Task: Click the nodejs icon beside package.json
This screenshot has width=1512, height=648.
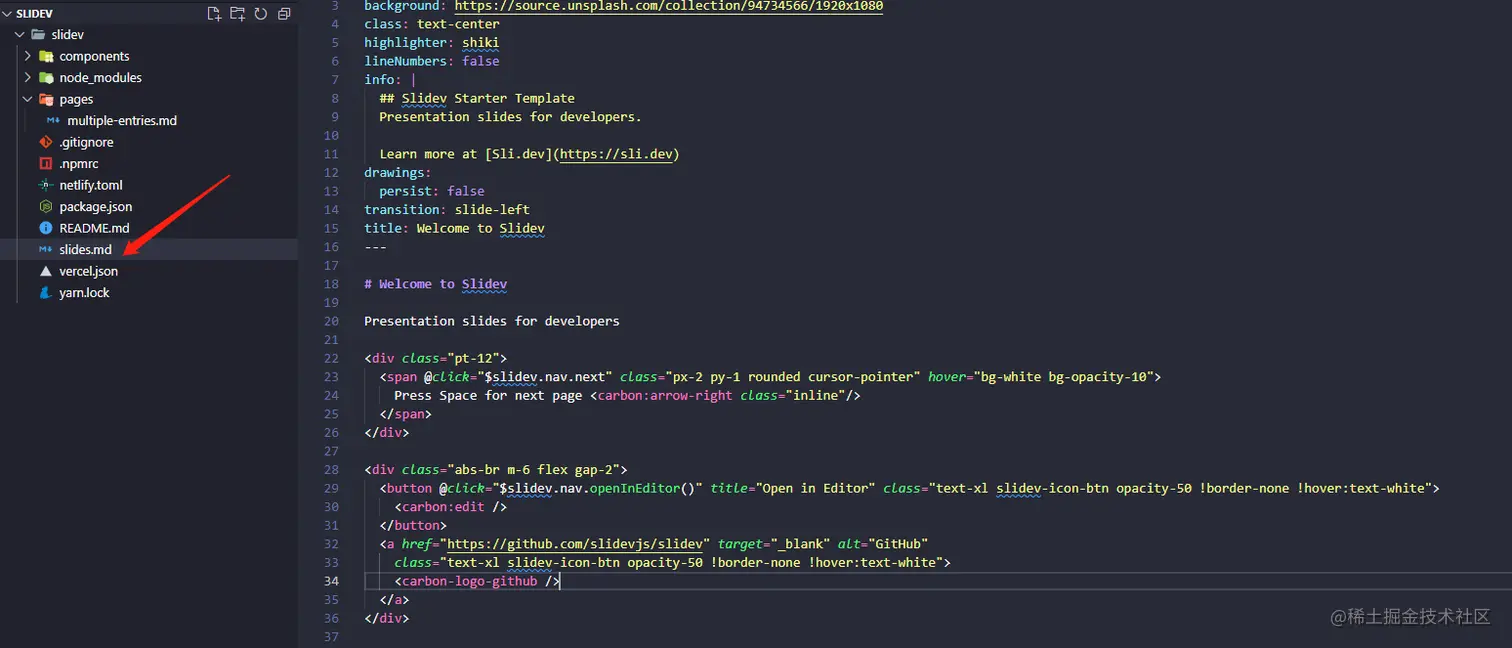Action: 45,207
